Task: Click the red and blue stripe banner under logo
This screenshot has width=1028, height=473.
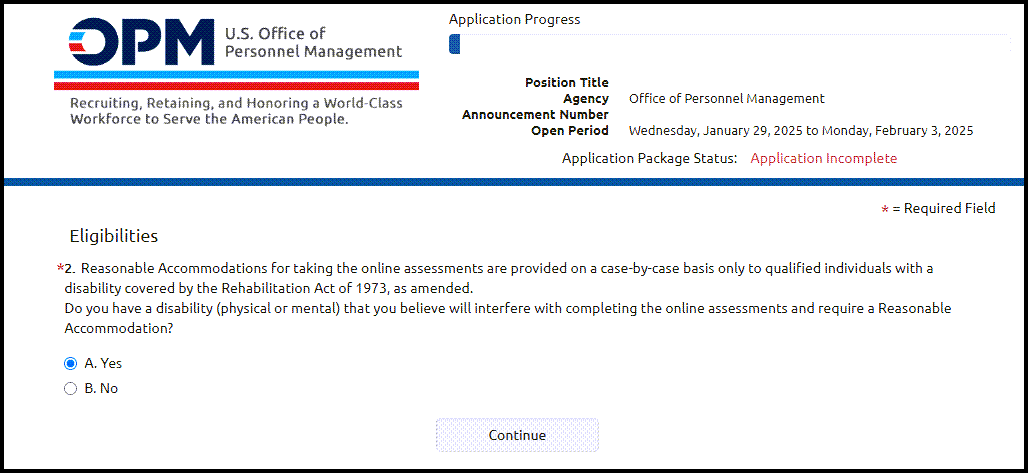Action: [237, 80]
